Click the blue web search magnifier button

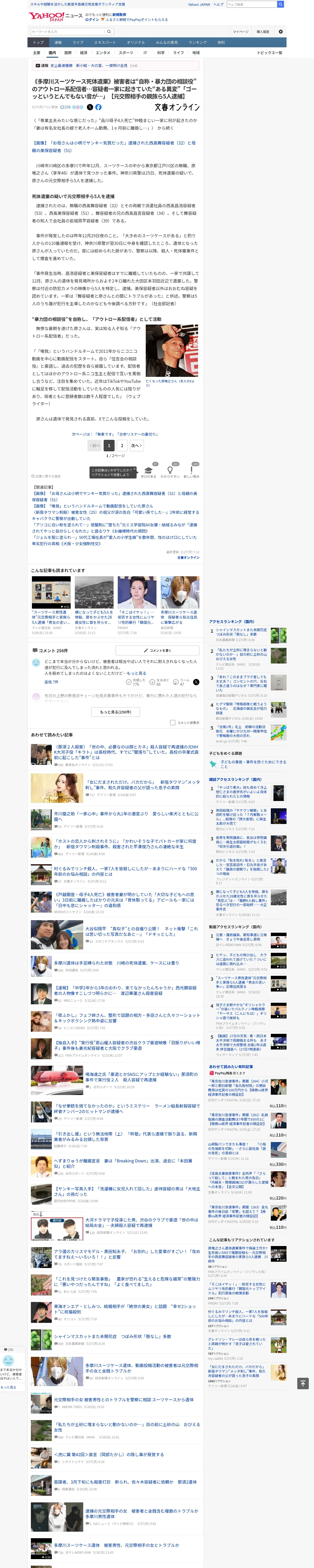(281, 4)
